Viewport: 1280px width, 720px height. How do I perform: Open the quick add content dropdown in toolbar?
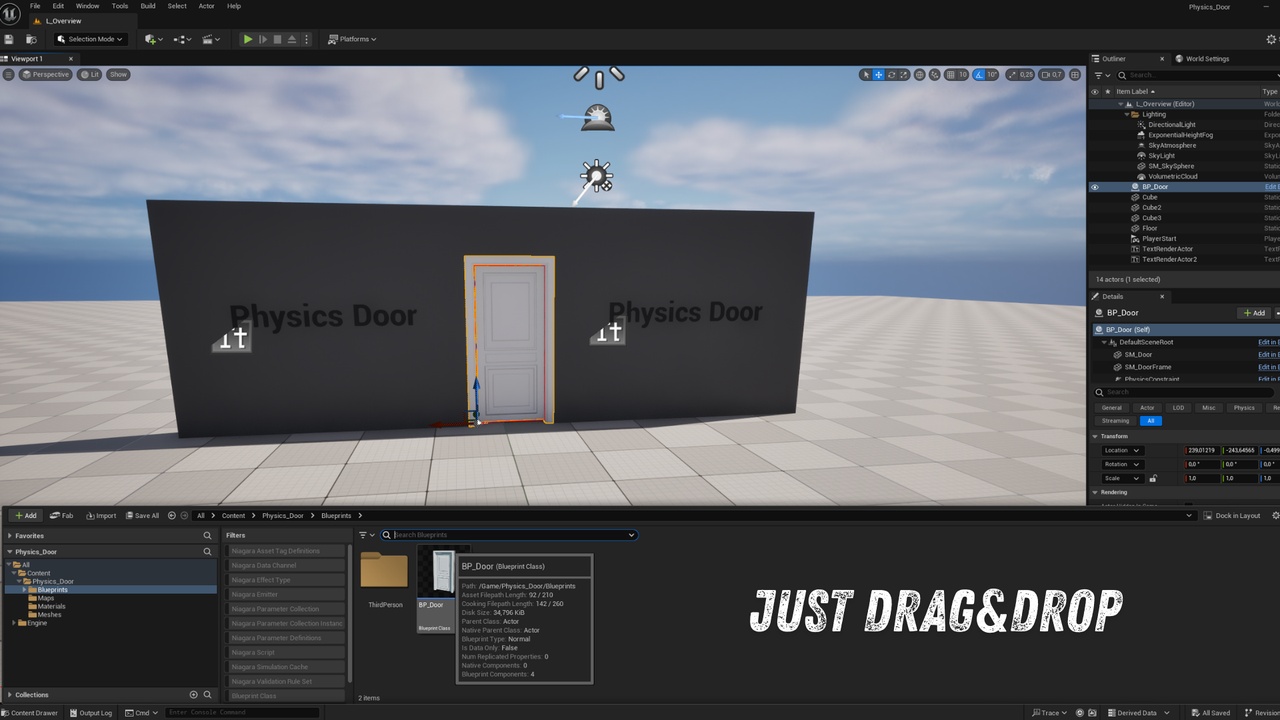[153, 39]
